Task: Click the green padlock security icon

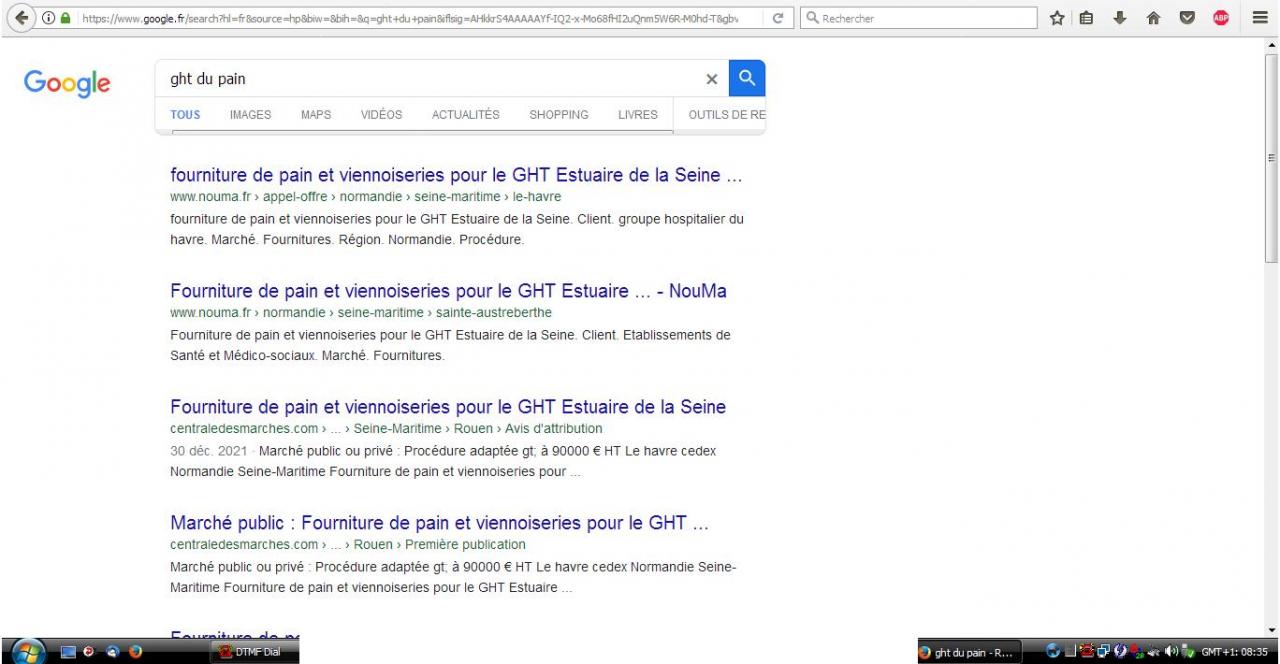Action: coord(66,19)
